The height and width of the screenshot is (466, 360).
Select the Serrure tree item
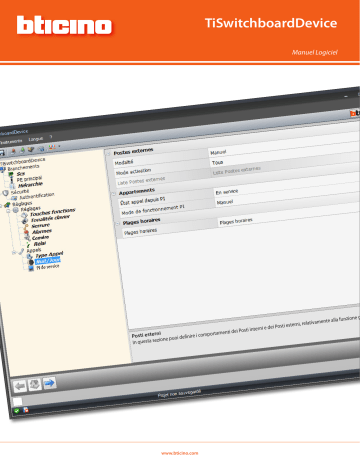coord(40,225)
